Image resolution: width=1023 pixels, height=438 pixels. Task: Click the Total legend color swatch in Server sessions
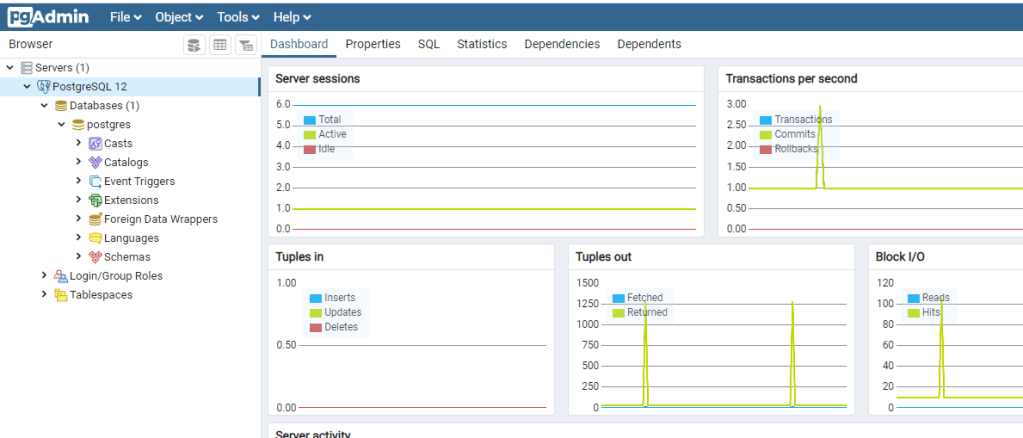(310, 120)
